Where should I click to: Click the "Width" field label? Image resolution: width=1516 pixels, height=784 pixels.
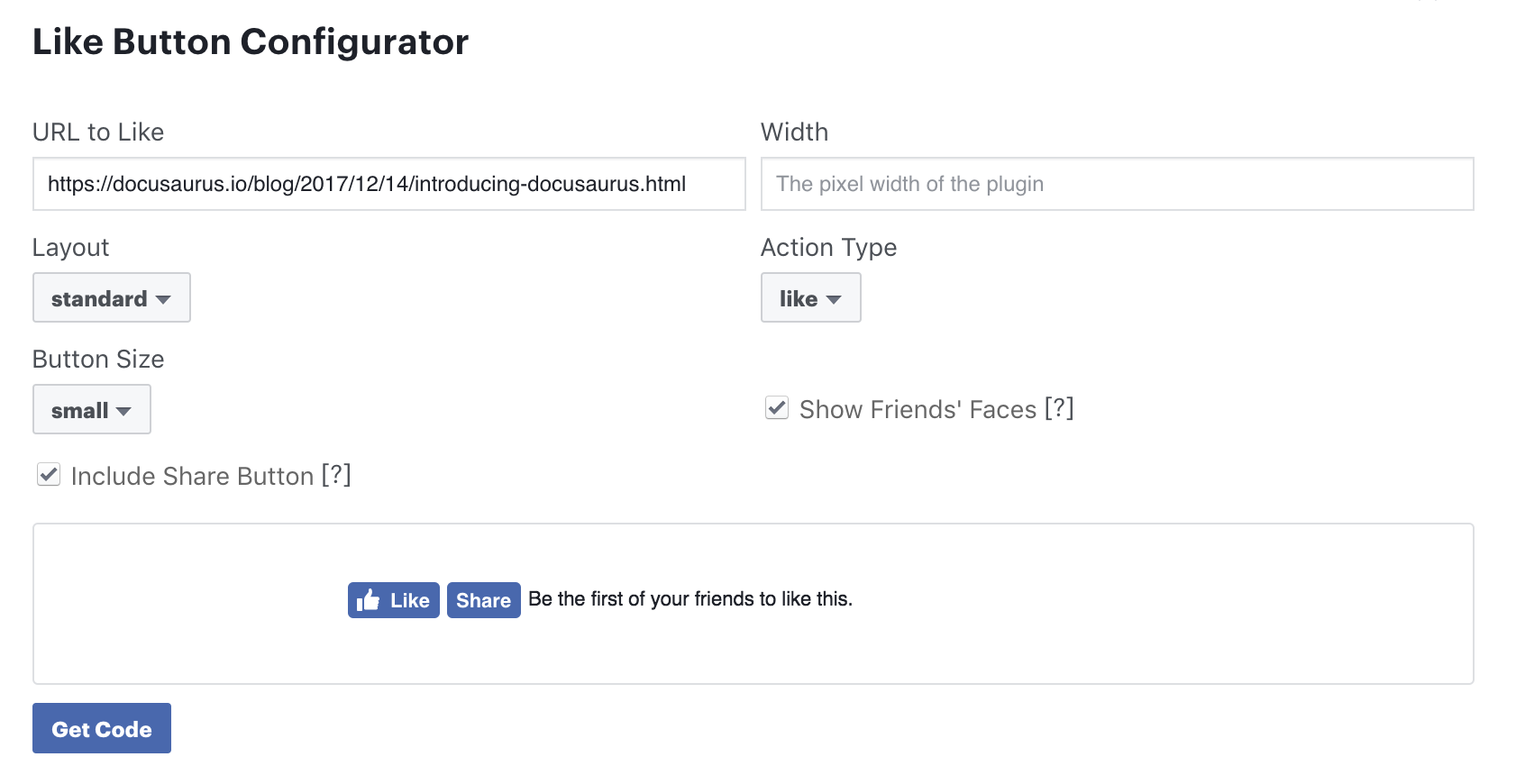[794, 132]
